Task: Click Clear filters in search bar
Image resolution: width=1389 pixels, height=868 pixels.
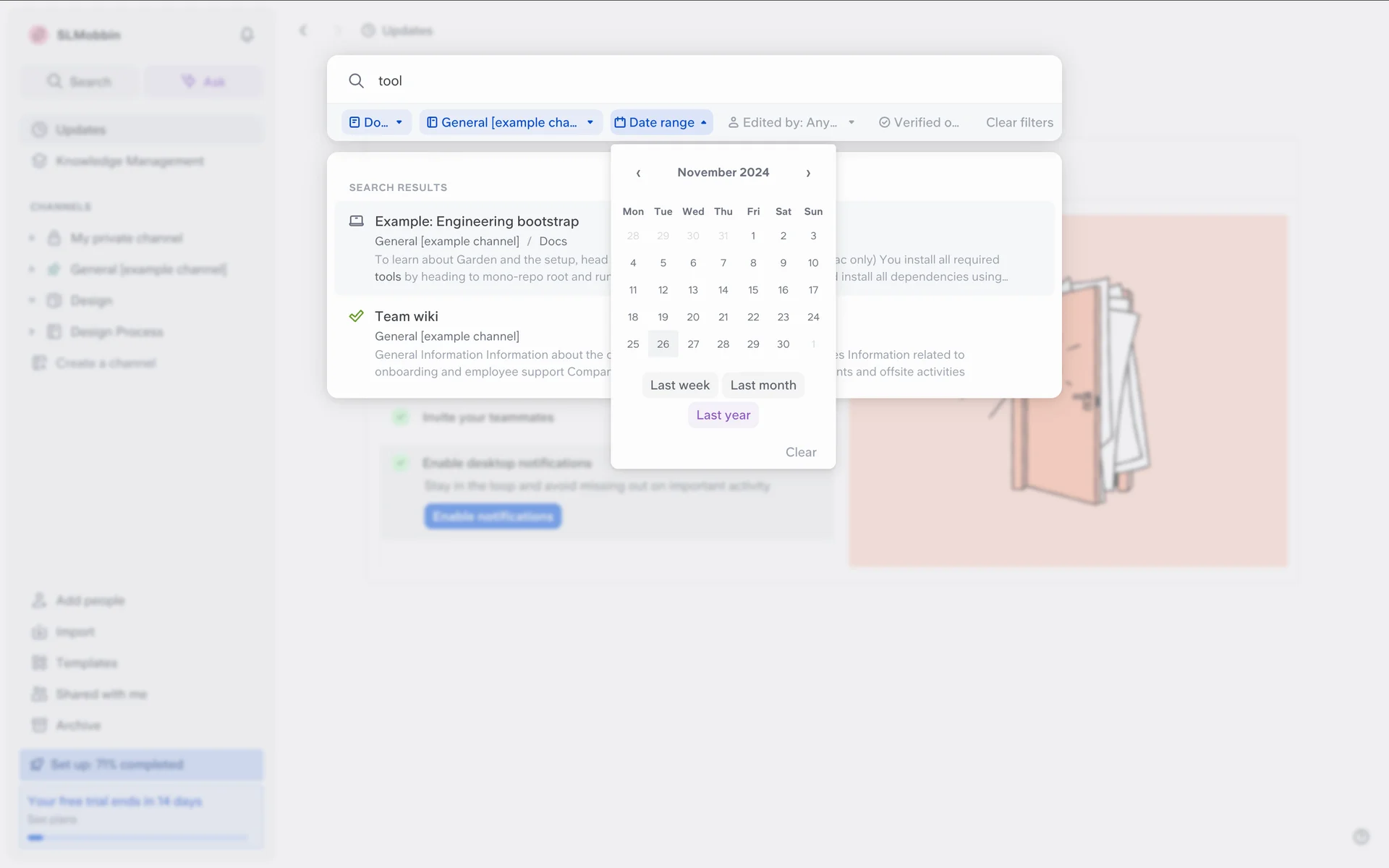Action: (1019, 122)
